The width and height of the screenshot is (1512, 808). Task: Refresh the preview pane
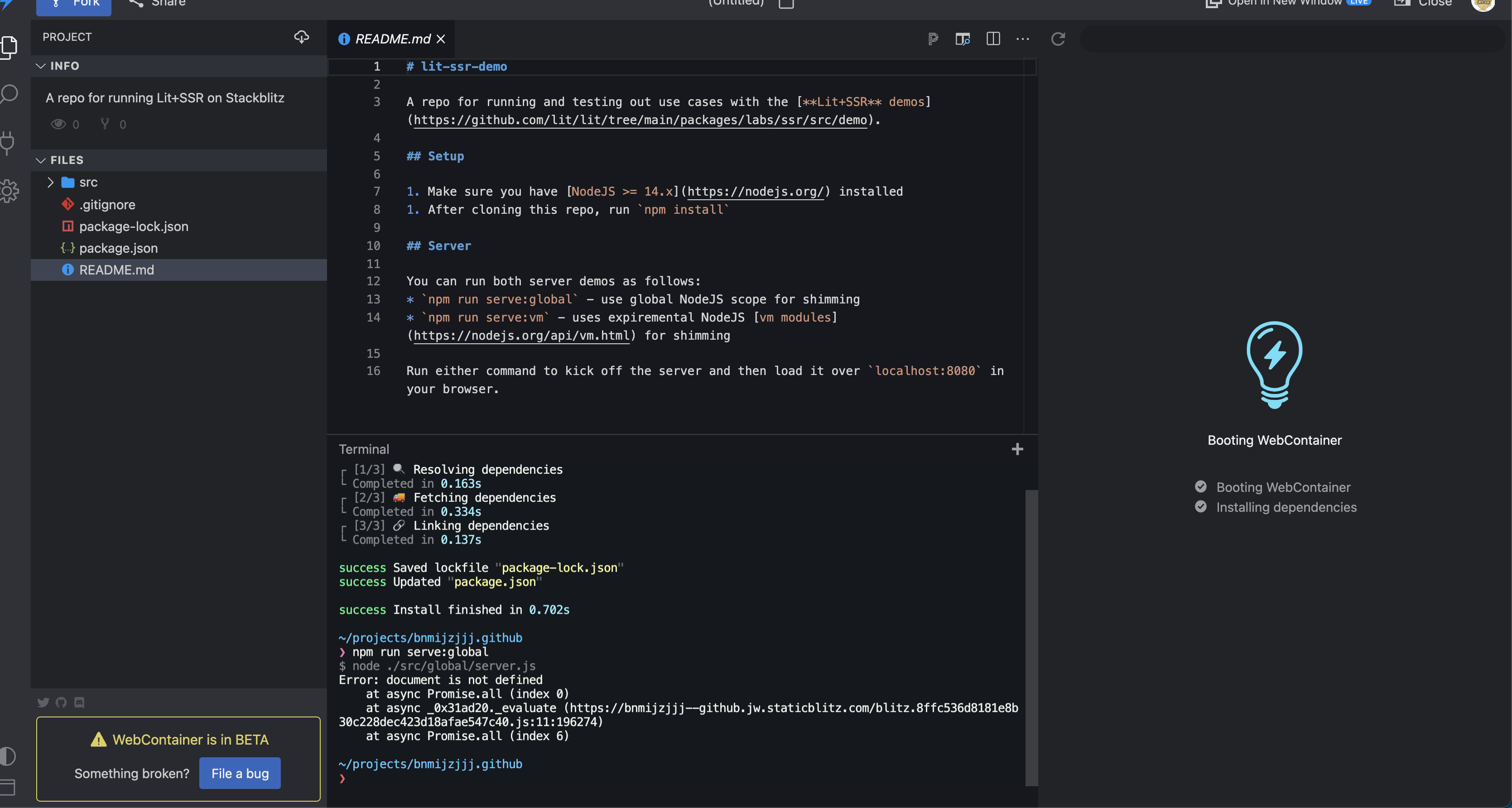[1058, 39]
